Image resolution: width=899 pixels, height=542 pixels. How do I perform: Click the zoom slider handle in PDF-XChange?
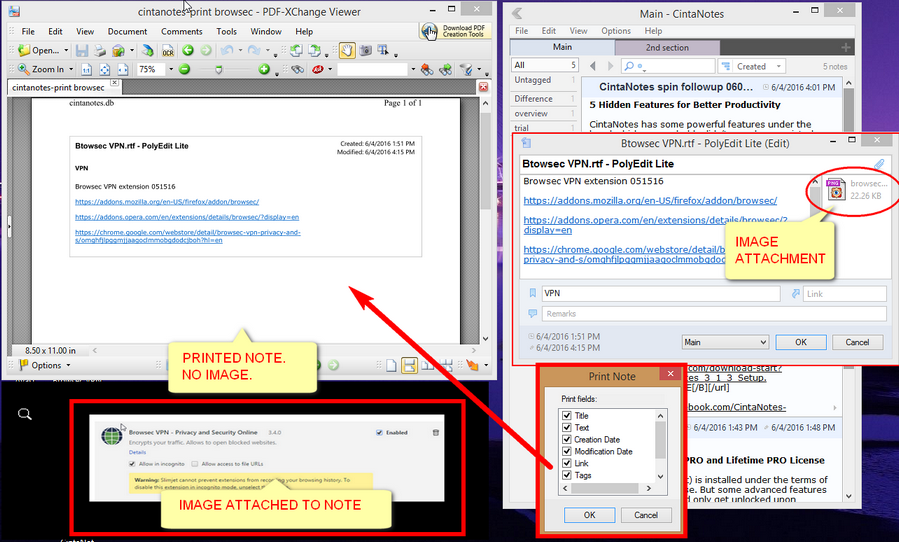click(x=218, y=70)
